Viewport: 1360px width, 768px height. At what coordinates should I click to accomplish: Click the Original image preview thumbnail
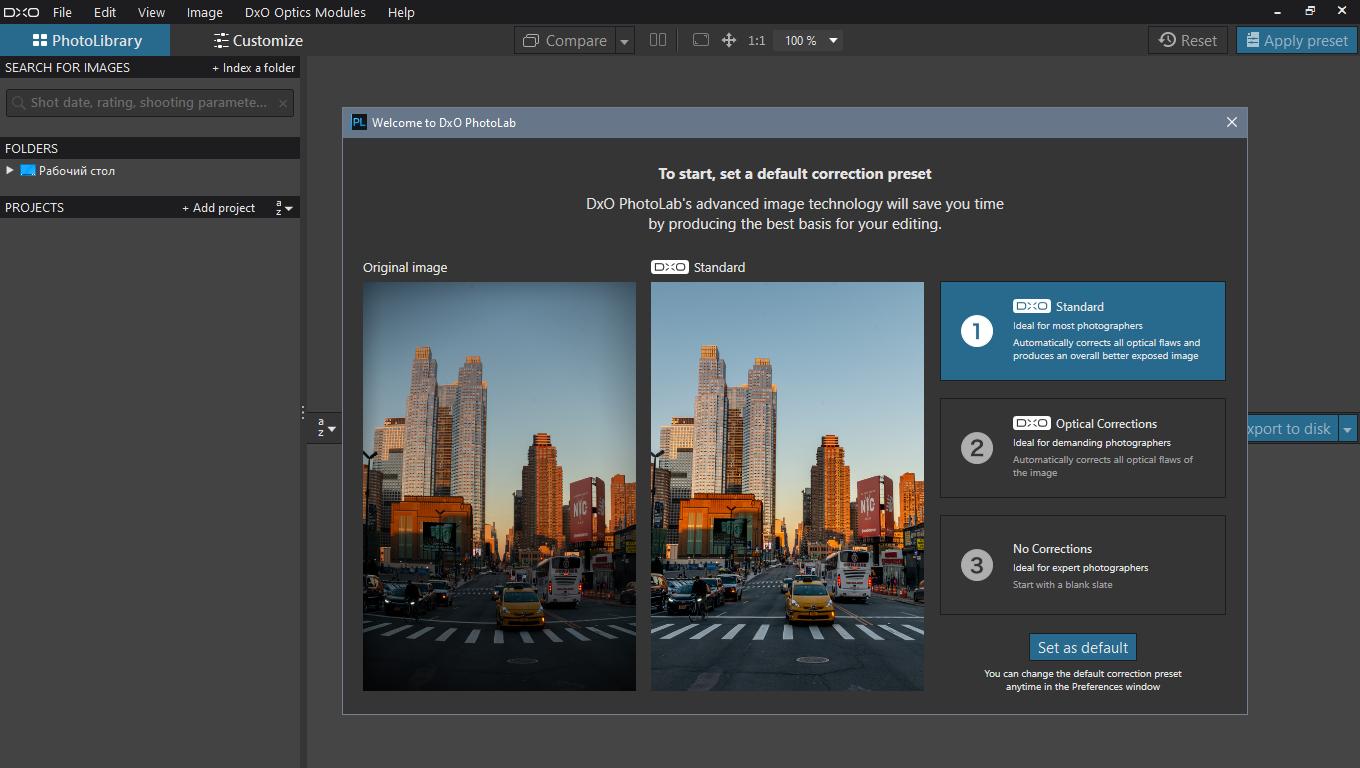pos(499,486)
